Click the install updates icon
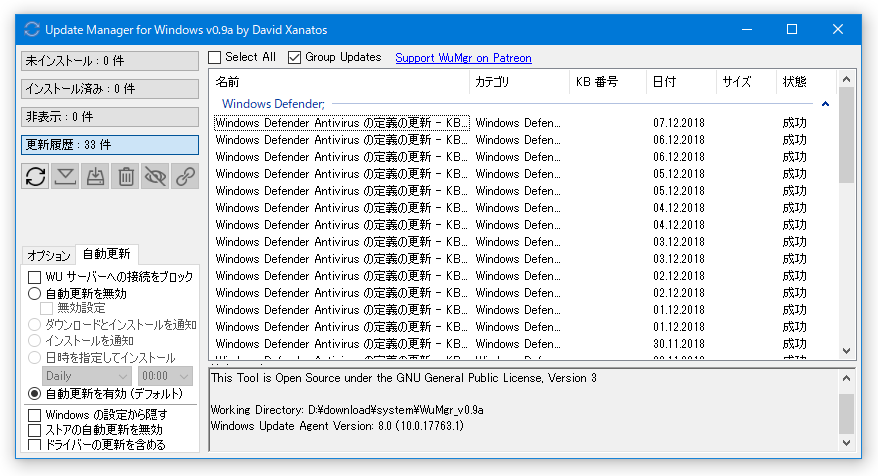Viewport: 878px width, 476px height. coord(95,176)
